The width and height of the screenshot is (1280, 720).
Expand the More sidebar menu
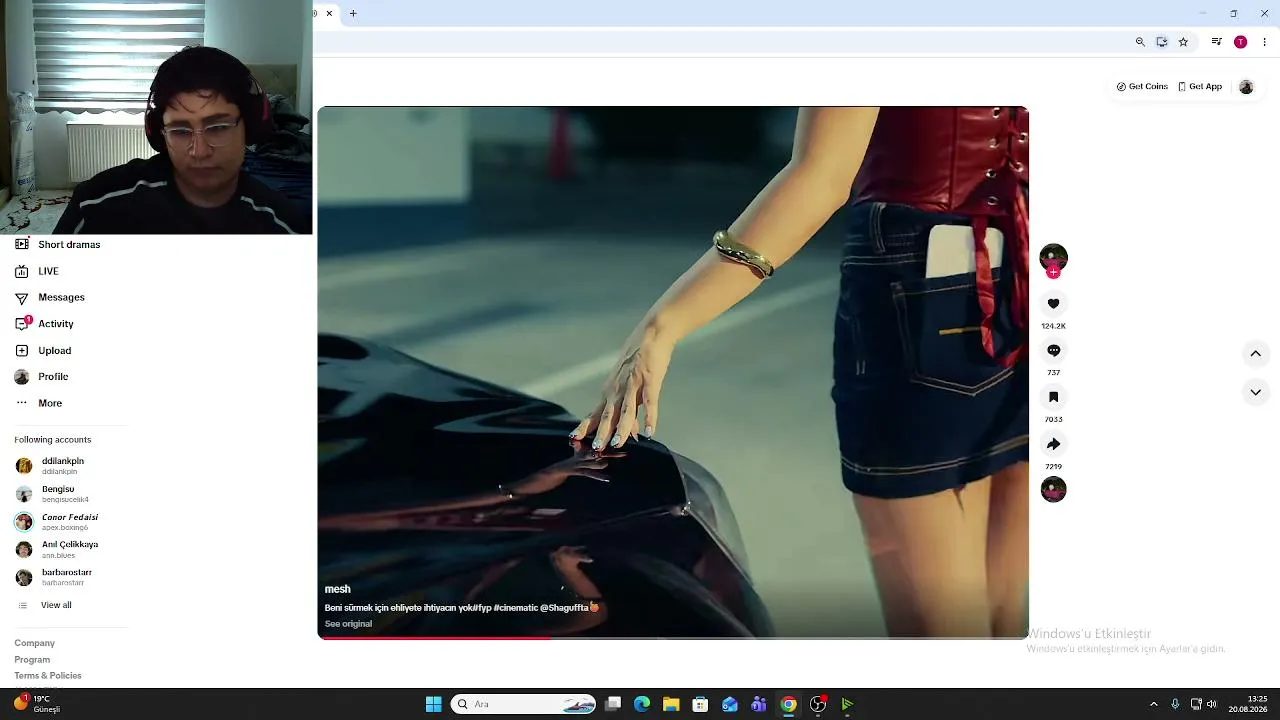tap(38, 403)
